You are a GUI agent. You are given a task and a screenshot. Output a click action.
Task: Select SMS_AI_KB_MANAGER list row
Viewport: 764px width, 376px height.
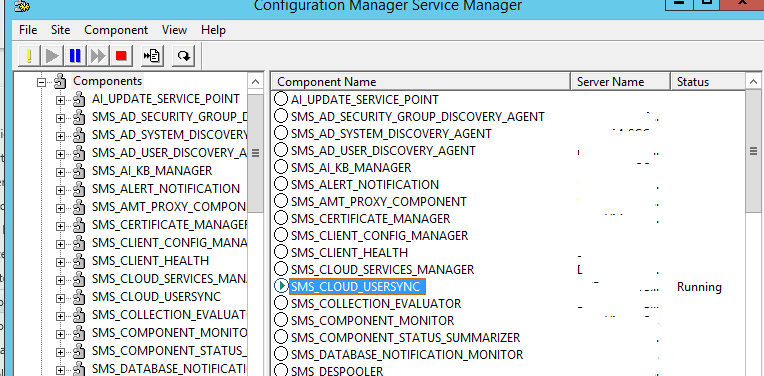coord(351,168)
